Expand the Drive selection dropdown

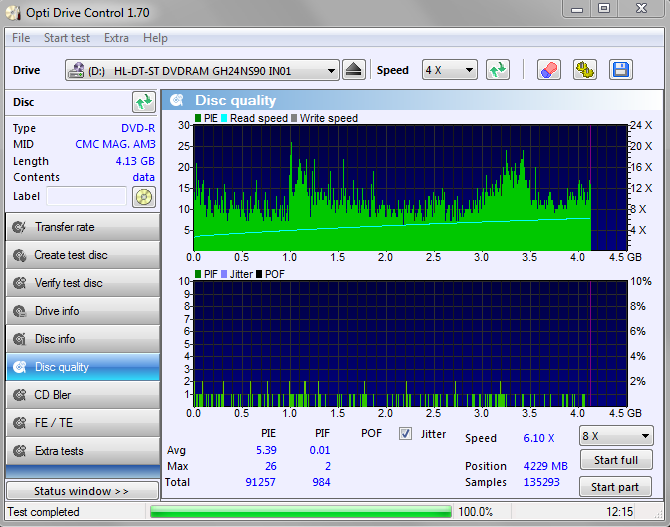click(202, 70)
